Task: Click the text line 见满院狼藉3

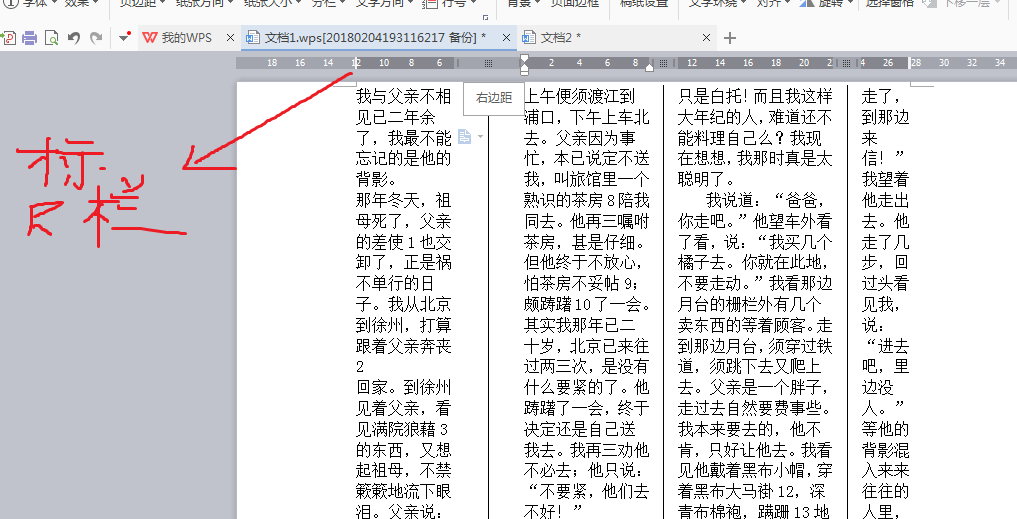Action: click(402, 429)
